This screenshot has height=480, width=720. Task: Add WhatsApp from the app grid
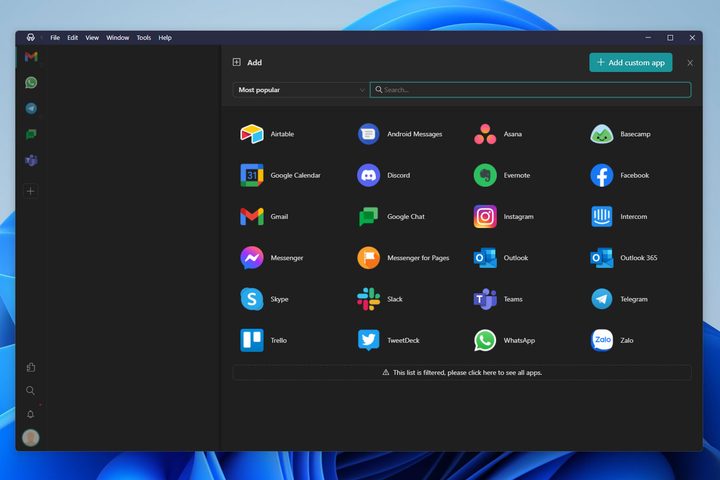[x=505, y=340]
